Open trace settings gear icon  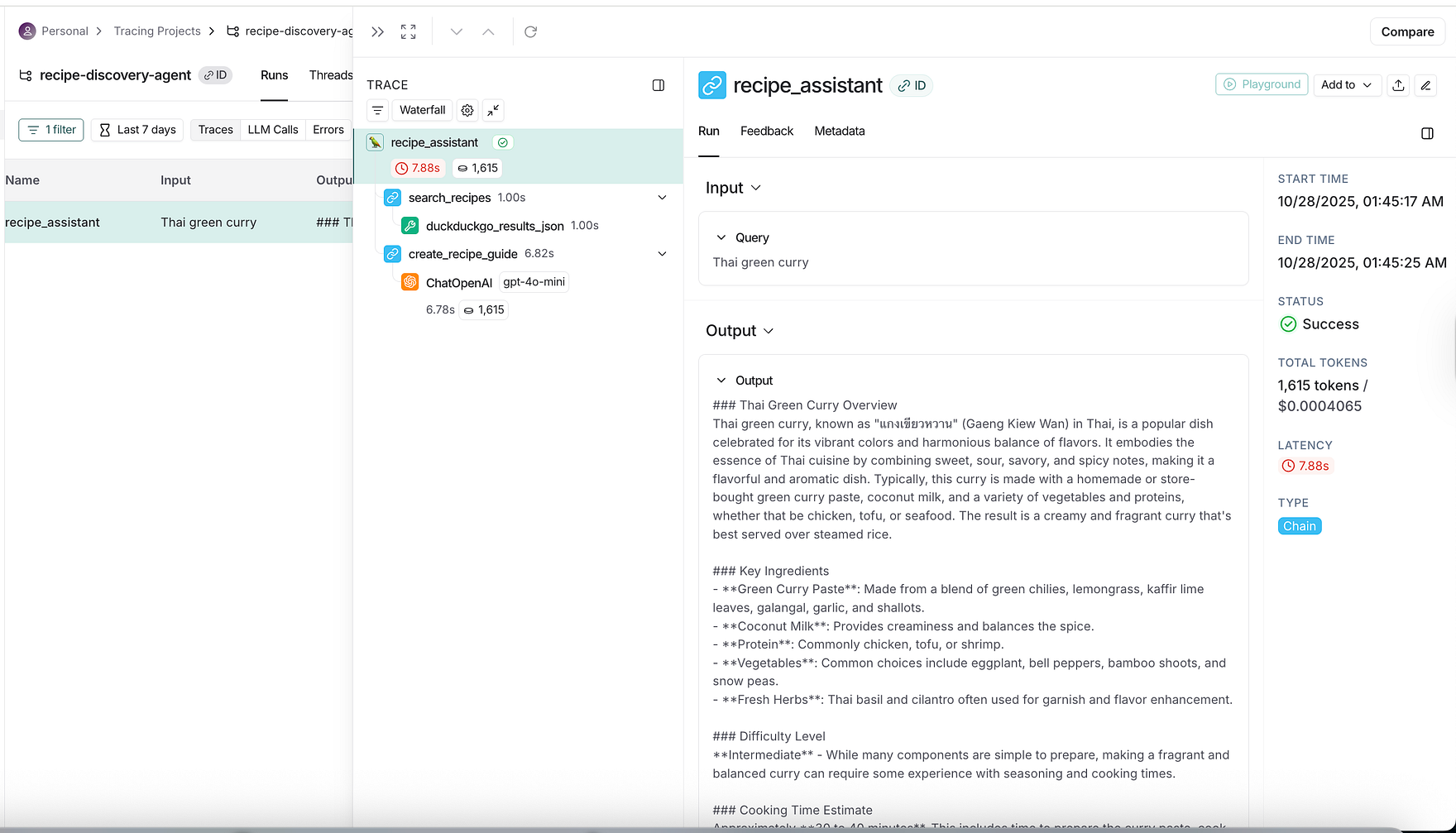point(467,110)
